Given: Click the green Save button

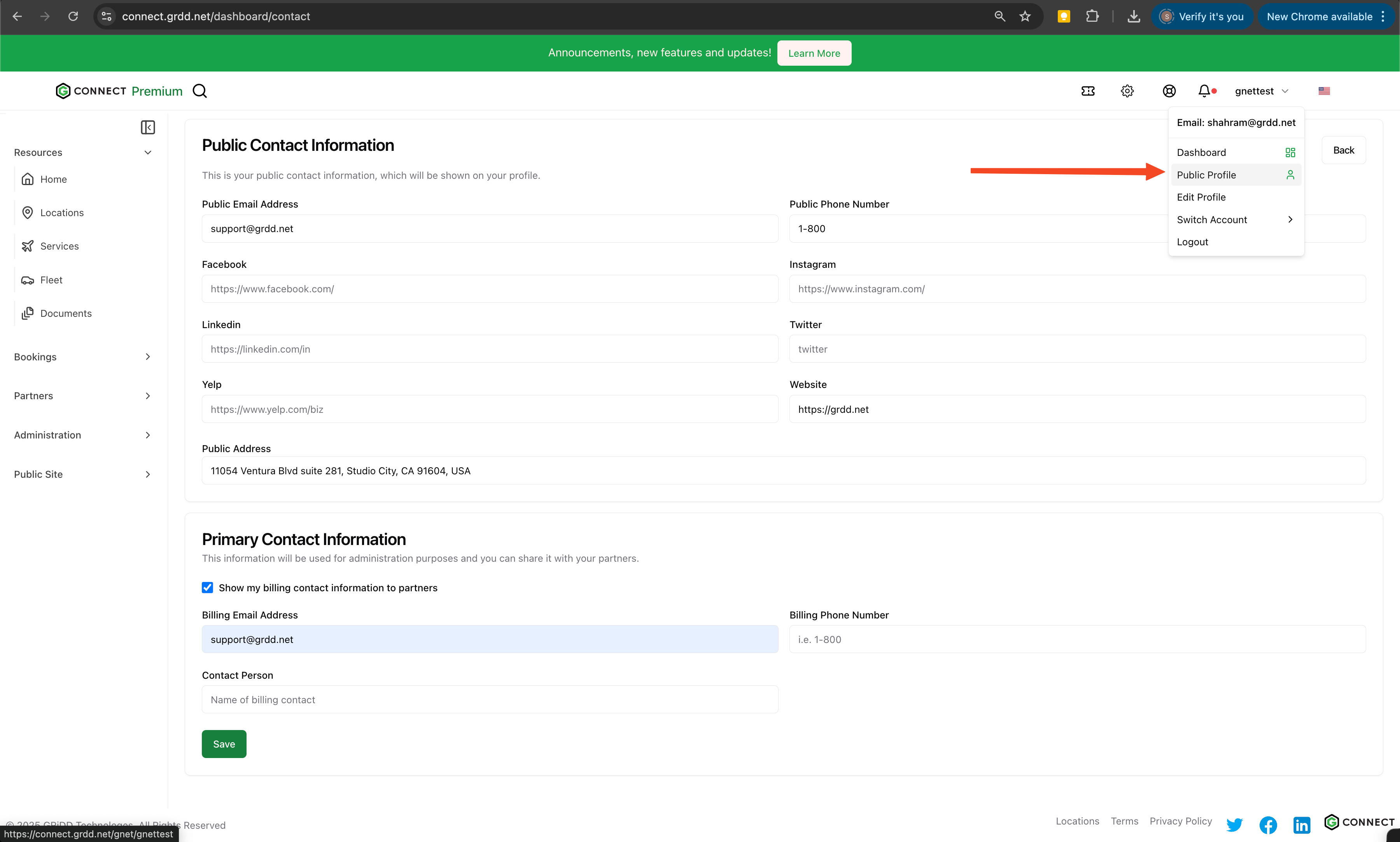Looking at the screenshot, I should click(224, 744).
